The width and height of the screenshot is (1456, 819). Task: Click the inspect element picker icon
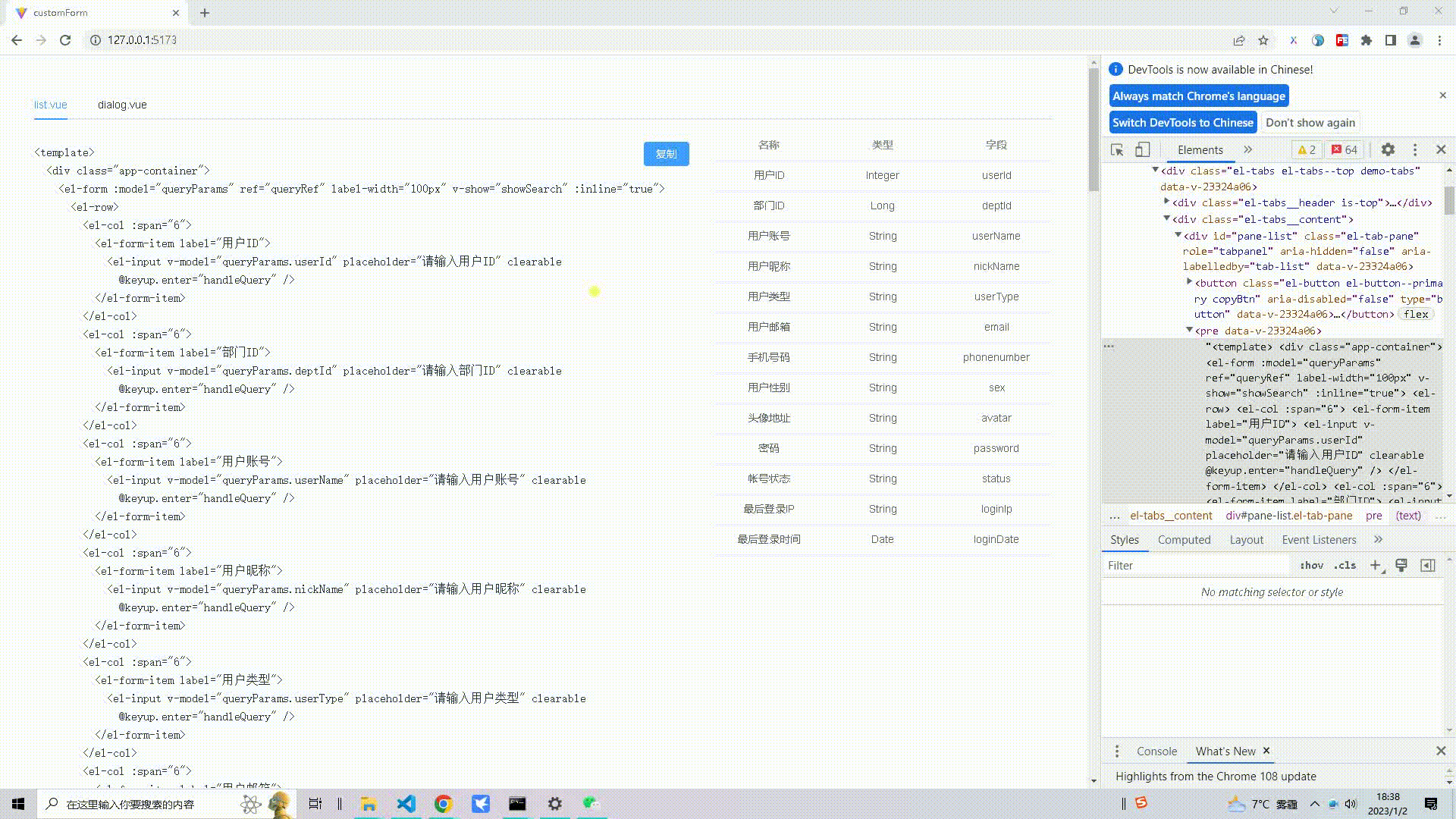click(x=1117, y=150)
